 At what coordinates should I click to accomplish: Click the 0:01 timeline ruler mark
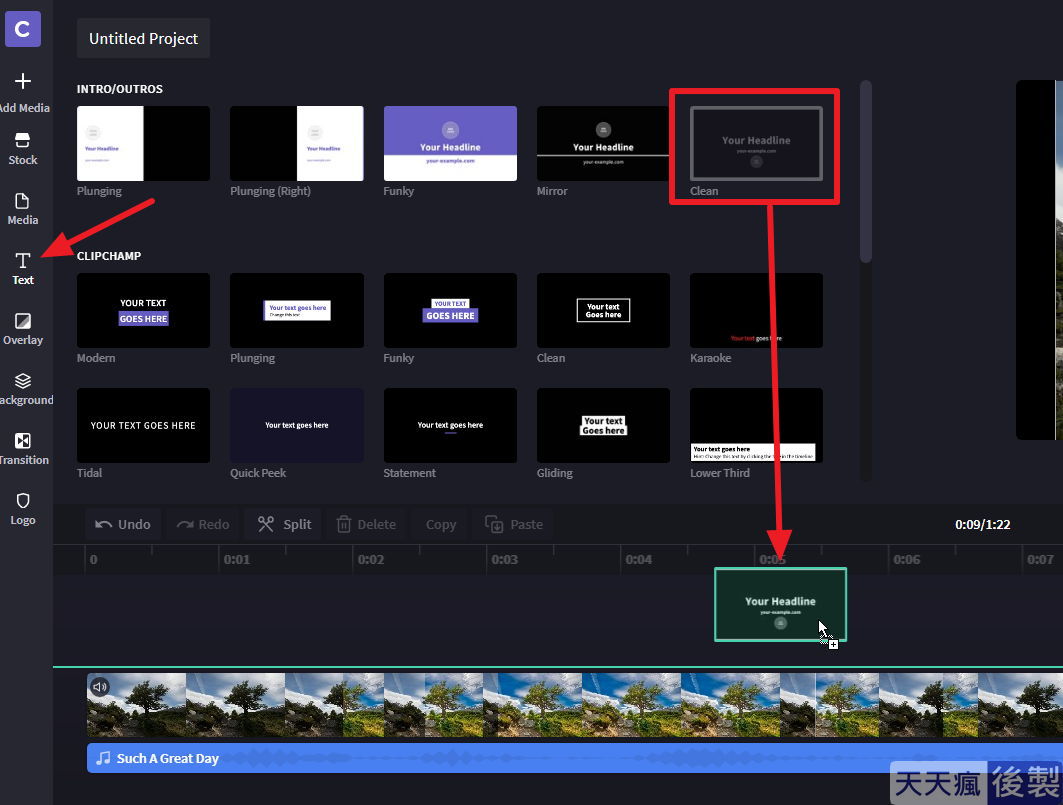coord(237,559)
